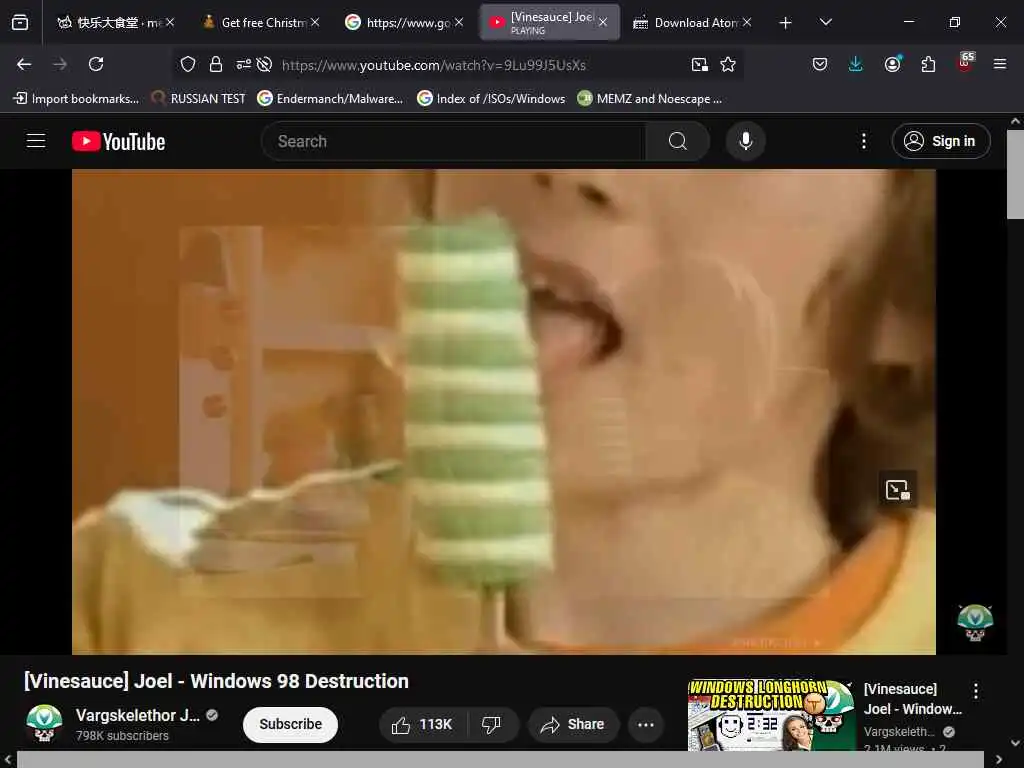Open Endermanch/Malware bookmark
1024x768 pixels.
[330, 99]
